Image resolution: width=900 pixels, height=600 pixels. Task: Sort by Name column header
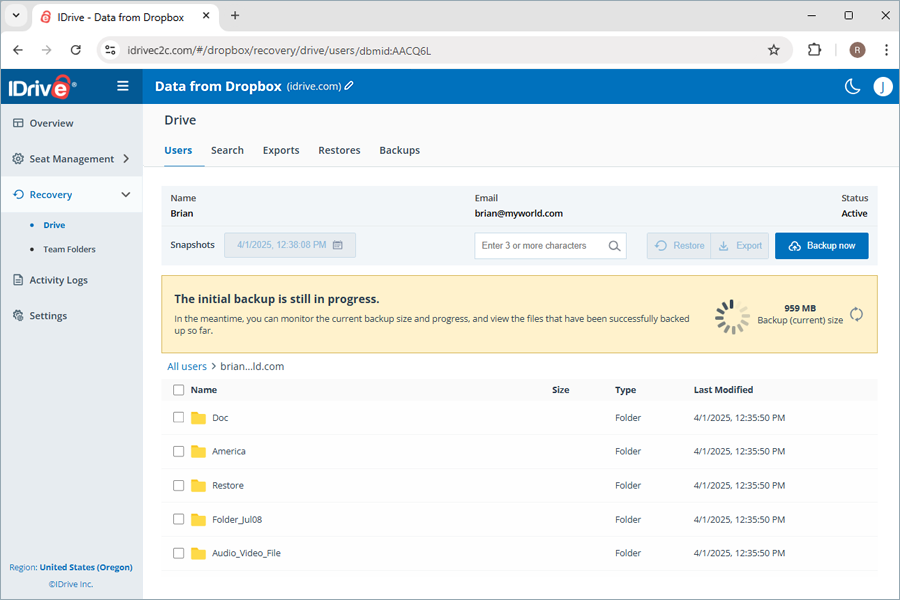pos(204,390)
